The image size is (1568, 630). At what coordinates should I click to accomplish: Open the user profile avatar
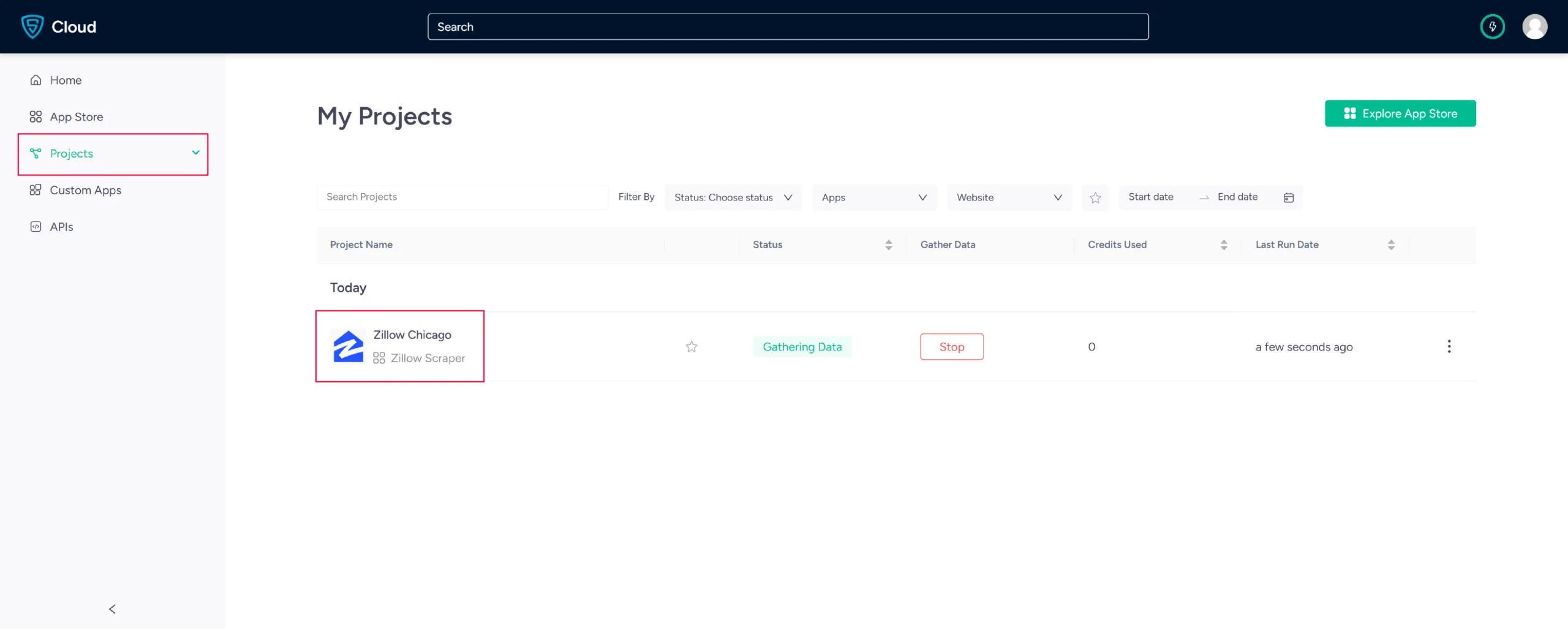[1534, 26]
